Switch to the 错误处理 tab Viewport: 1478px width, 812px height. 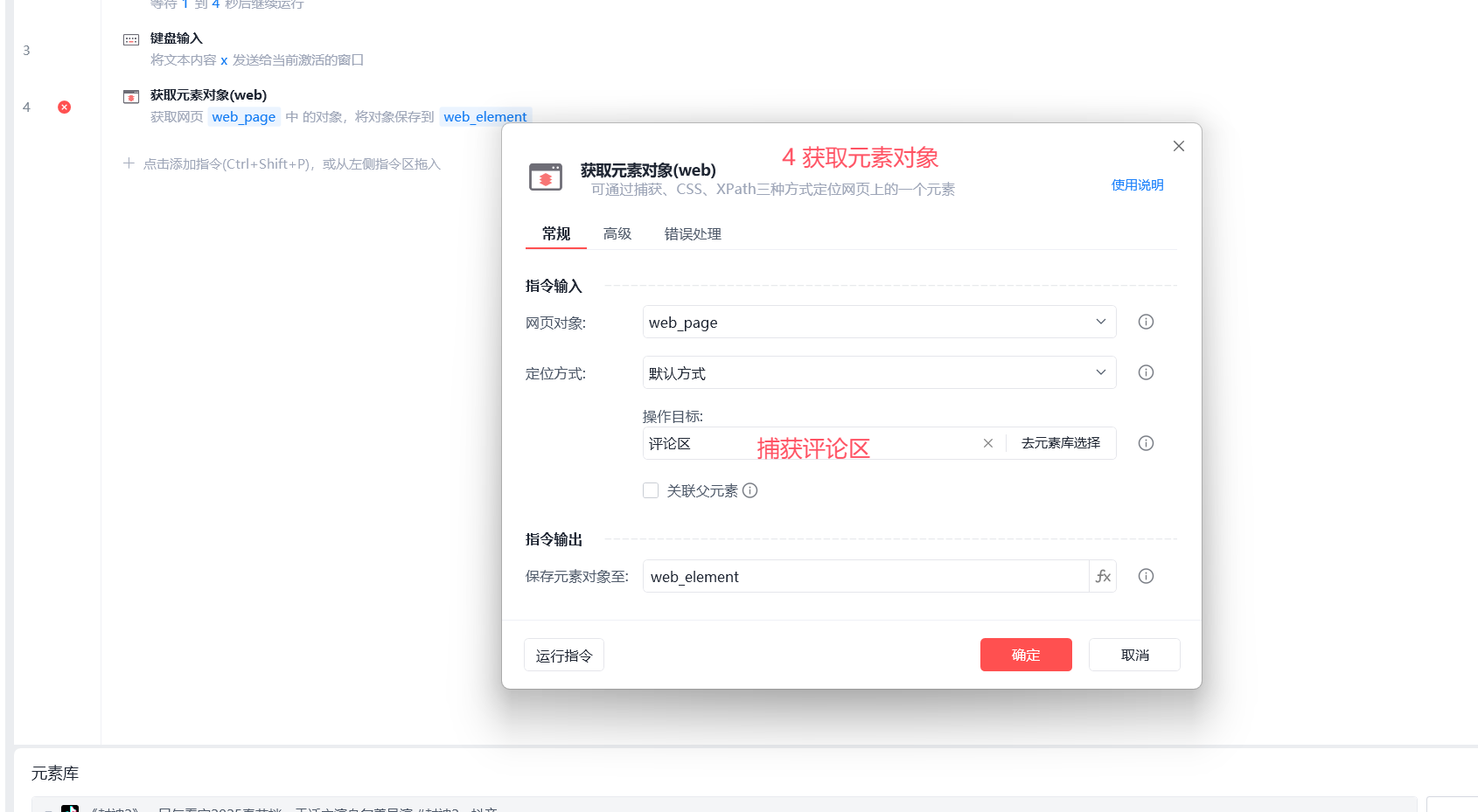(x=693, y=233)
